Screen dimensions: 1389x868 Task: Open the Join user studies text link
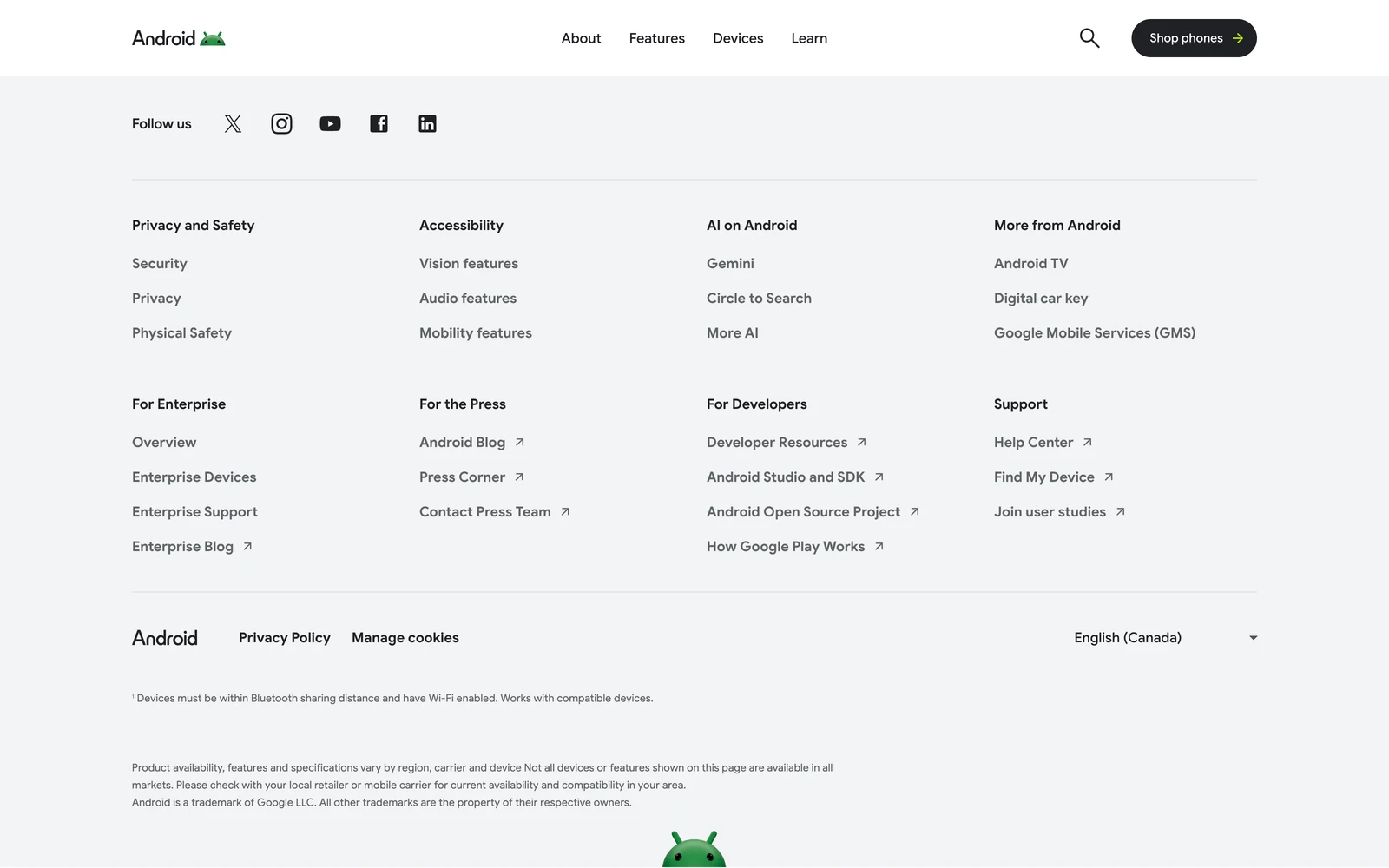pos(1050,512)
